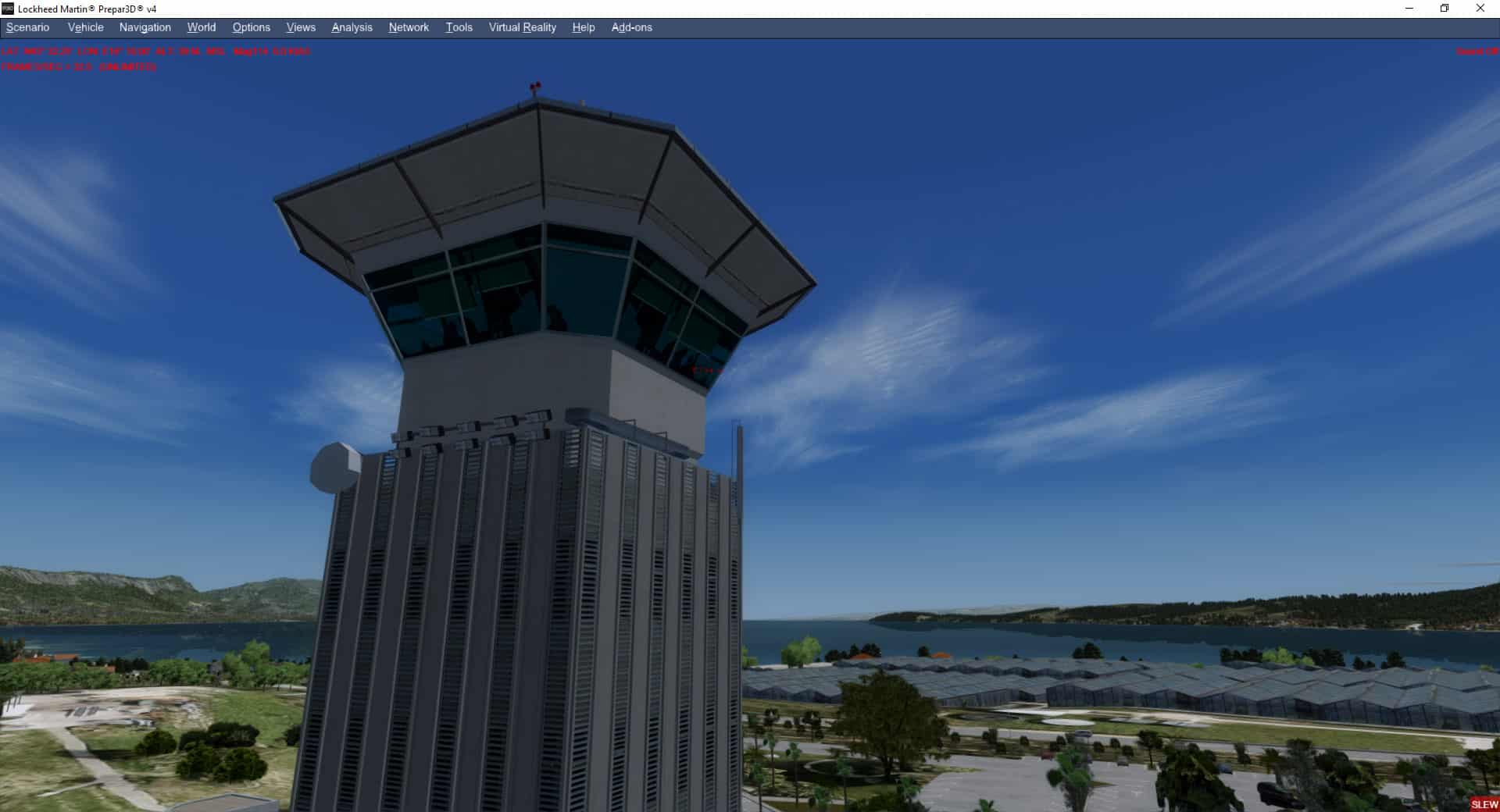
Task: Open the Scenario menu
Action: click(x=28, y=27)
